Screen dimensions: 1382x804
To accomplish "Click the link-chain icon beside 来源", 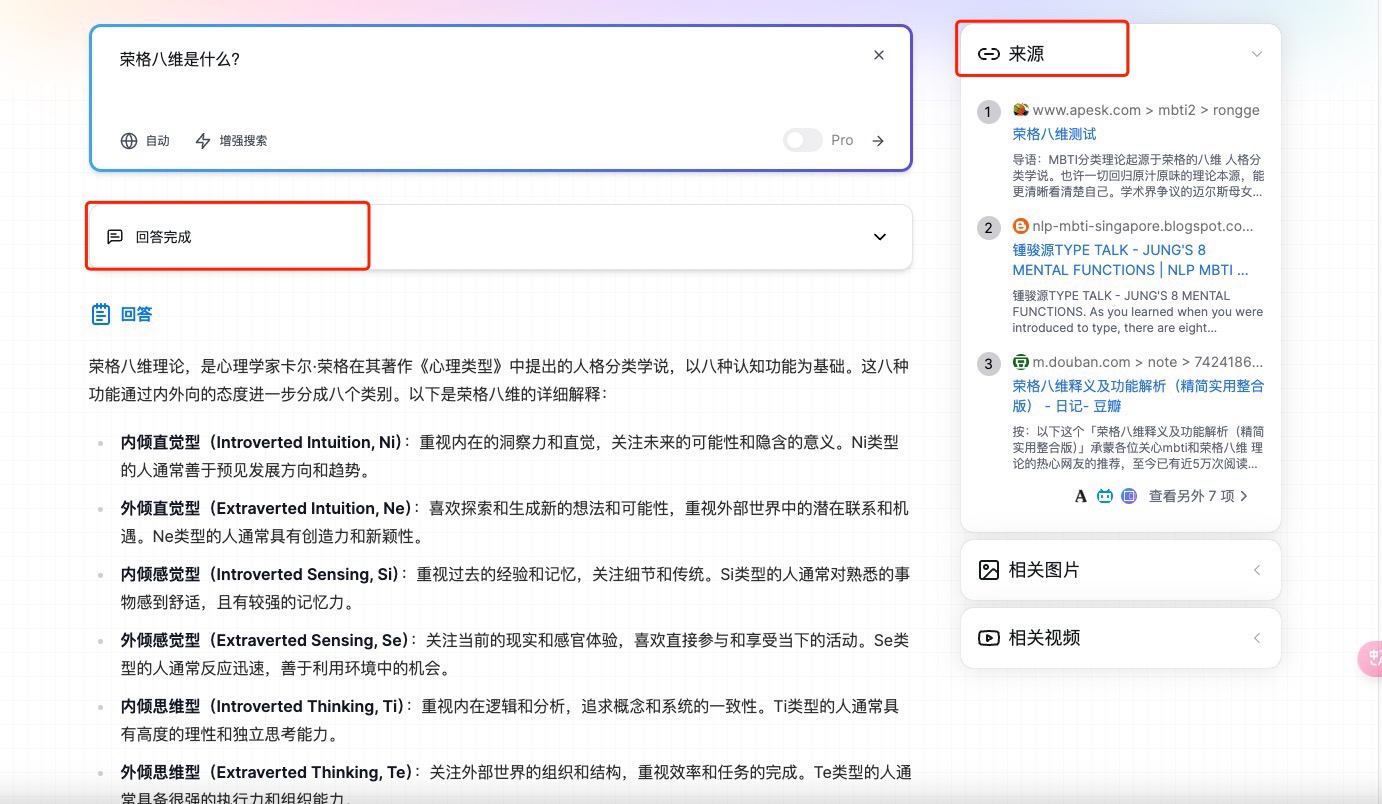I will [989, 54].
